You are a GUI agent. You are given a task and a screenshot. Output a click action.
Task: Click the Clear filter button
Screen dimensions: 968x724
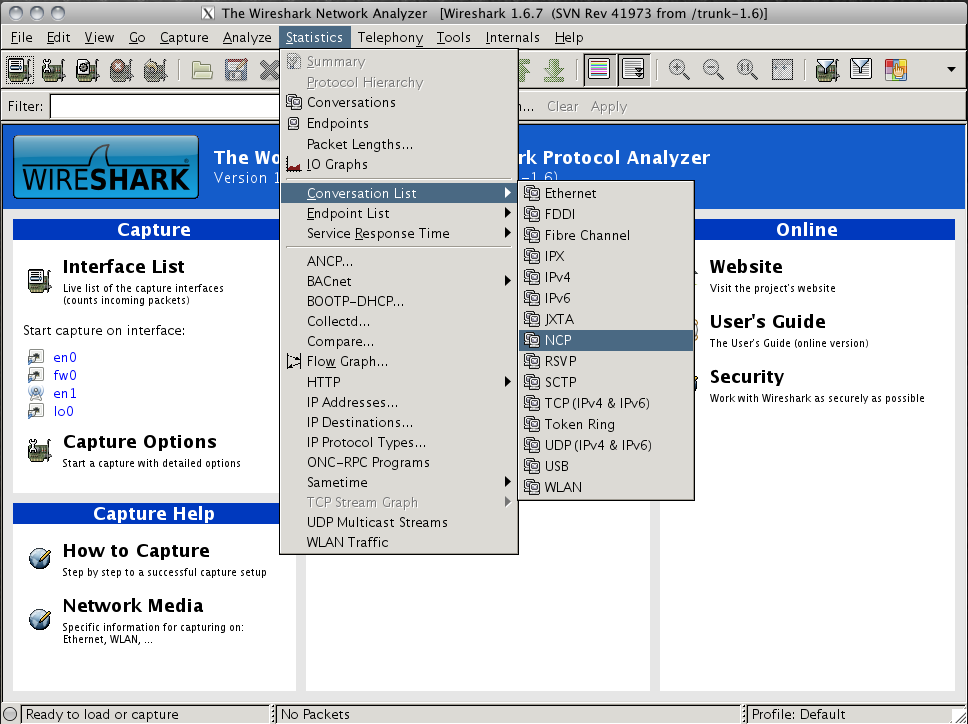coord(562,106)
